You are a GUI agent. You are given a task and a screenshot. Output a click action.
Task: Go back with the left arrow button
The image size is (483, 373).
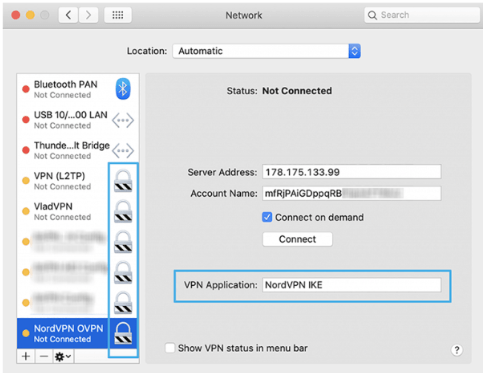tap(68, 15)
